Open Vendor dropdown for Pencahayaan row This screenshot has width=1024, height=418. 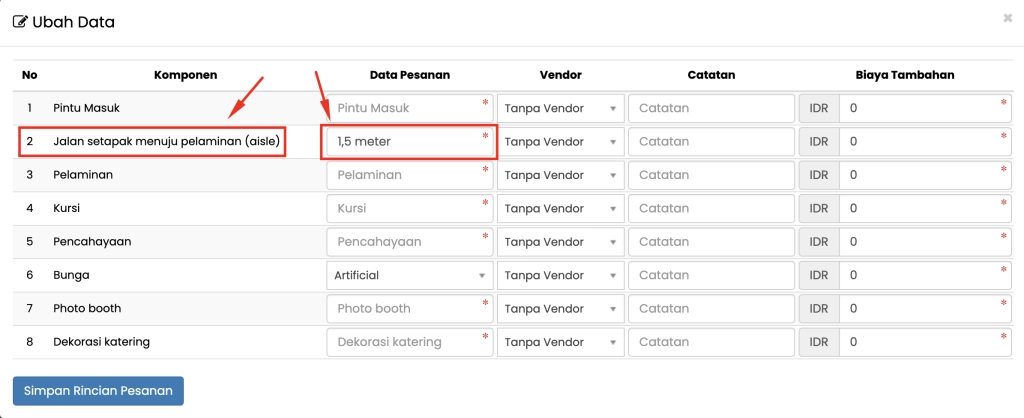(x=560, y=241)
